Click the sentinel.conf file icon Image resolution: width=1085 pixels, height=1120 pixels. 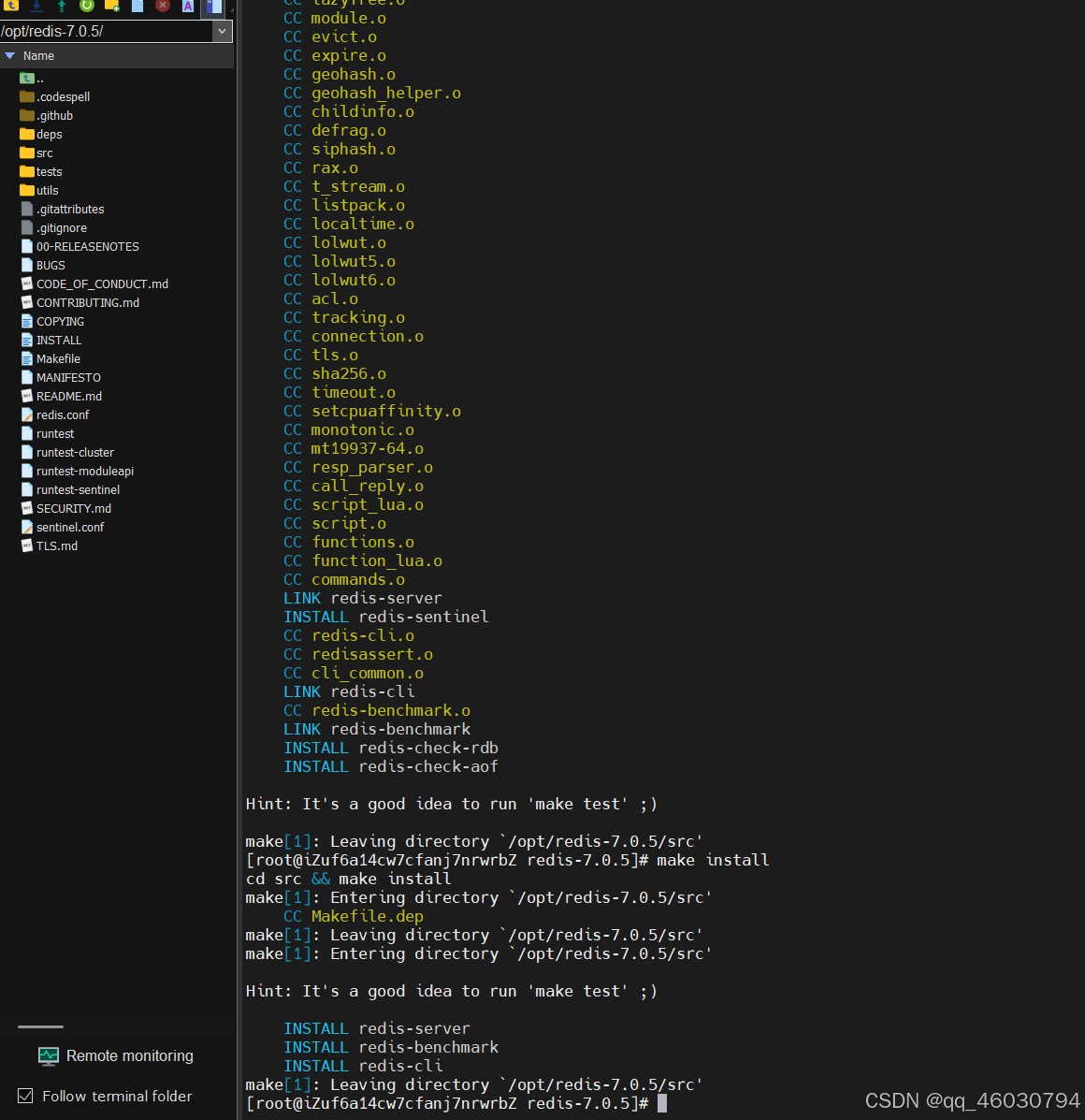coord(27,527)
